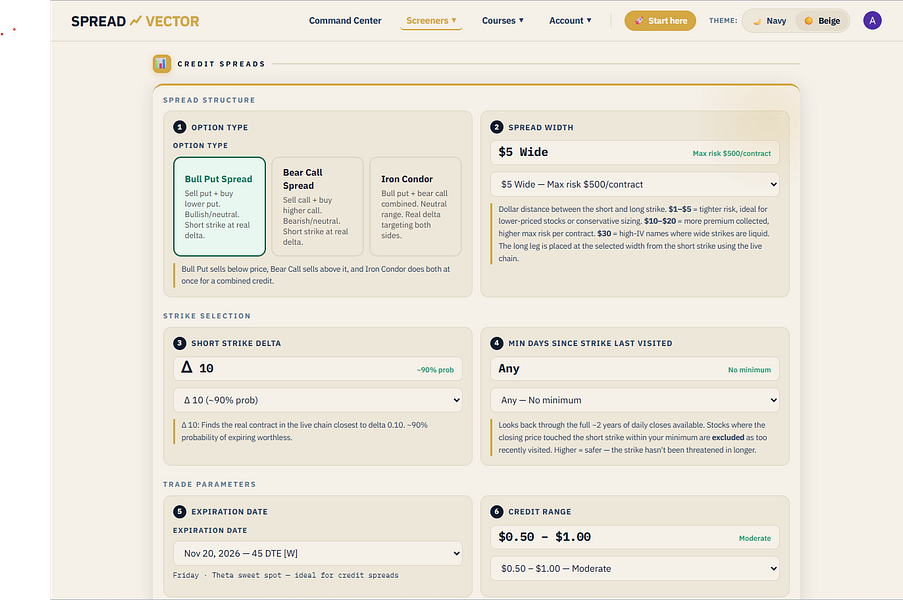Expand the Screeners menu

[431, 21]
